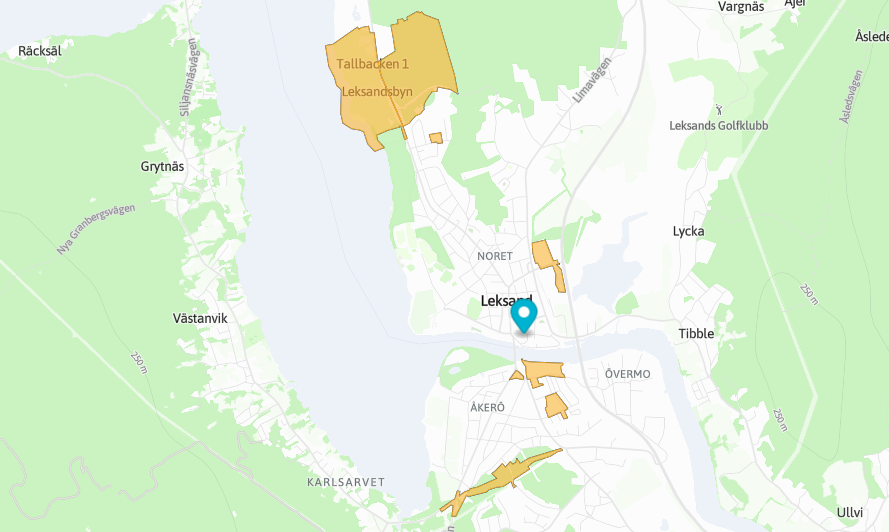Image resolution: width=889 pixels, height=532 pixels.
Task: Click the NORET district label
Action: (495, 256)
